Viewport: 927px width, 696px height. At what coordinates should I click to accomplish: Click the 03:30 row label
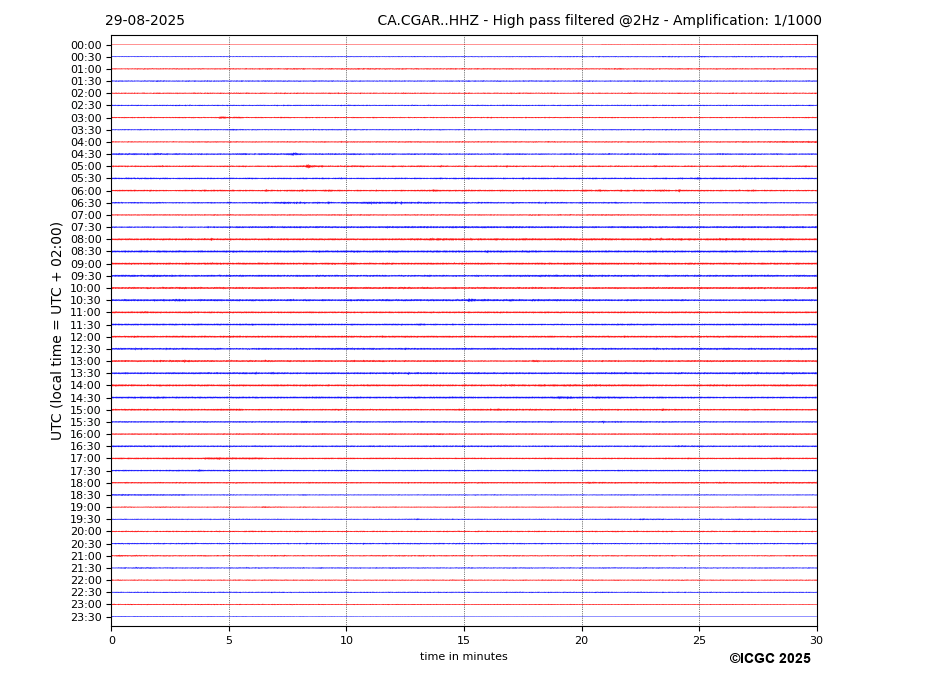pos(86,130)
